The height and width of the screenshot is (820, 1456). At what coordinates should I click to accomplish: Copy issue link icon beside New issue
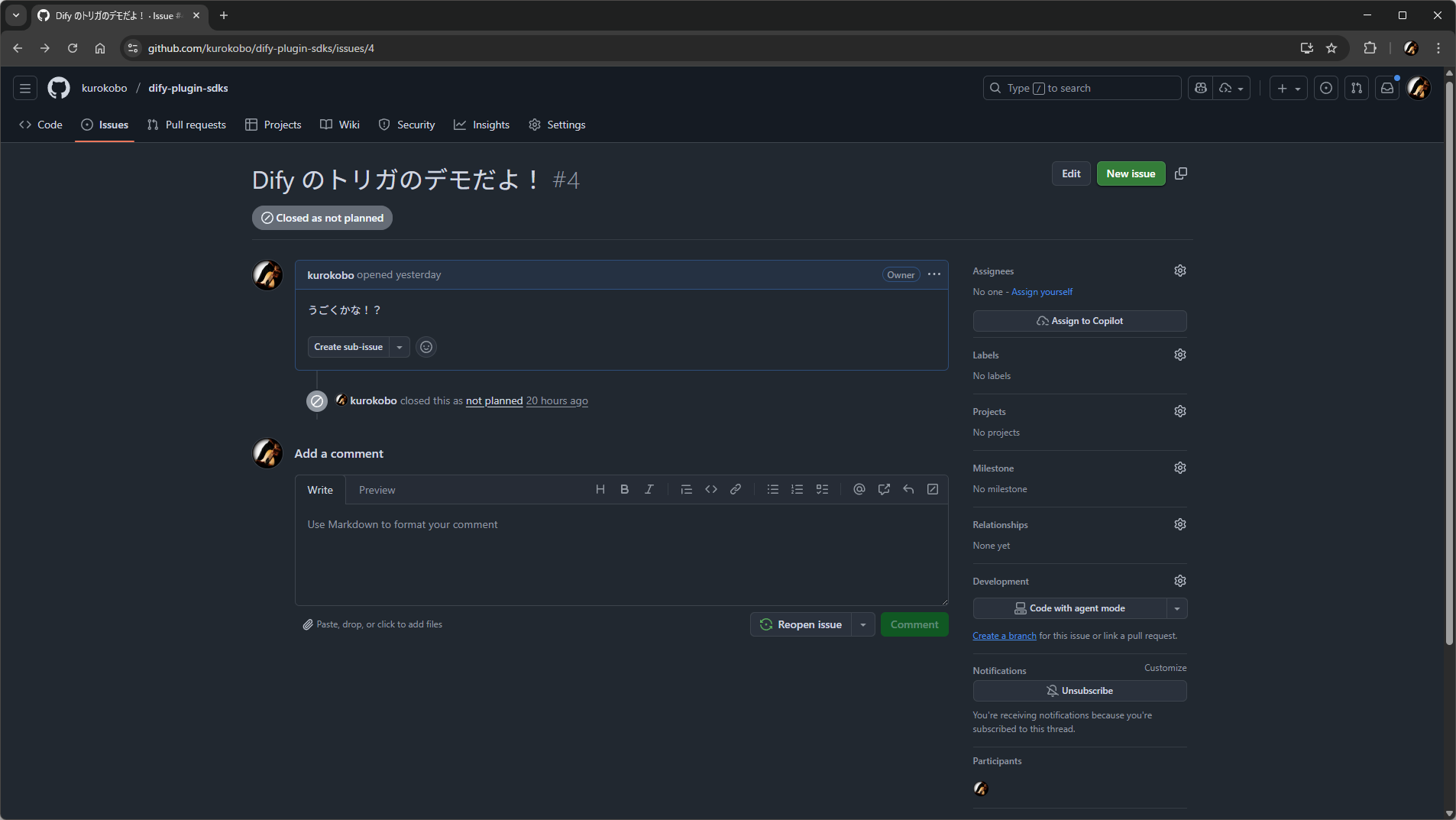point(1180,173)
